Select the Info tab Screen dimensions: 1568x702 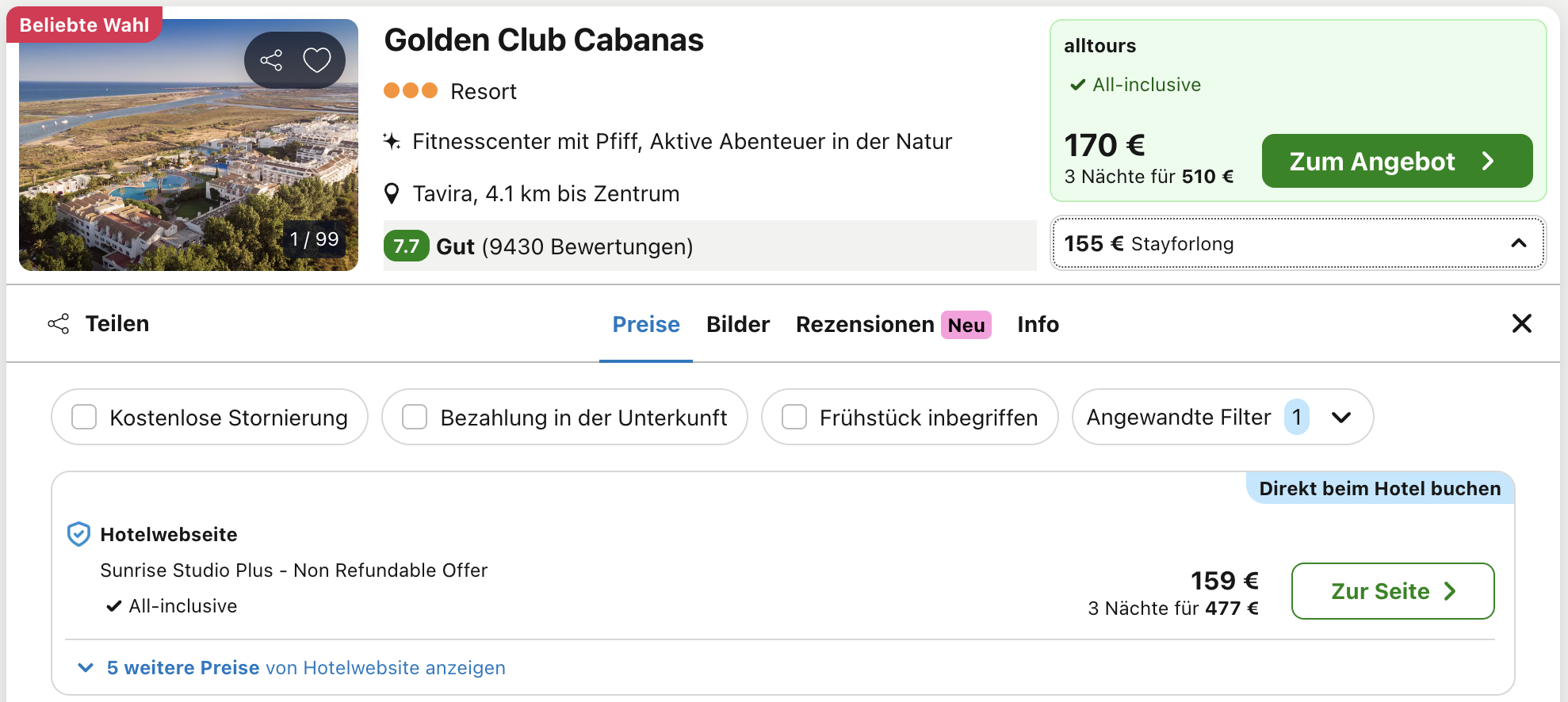coord(1038,324)
